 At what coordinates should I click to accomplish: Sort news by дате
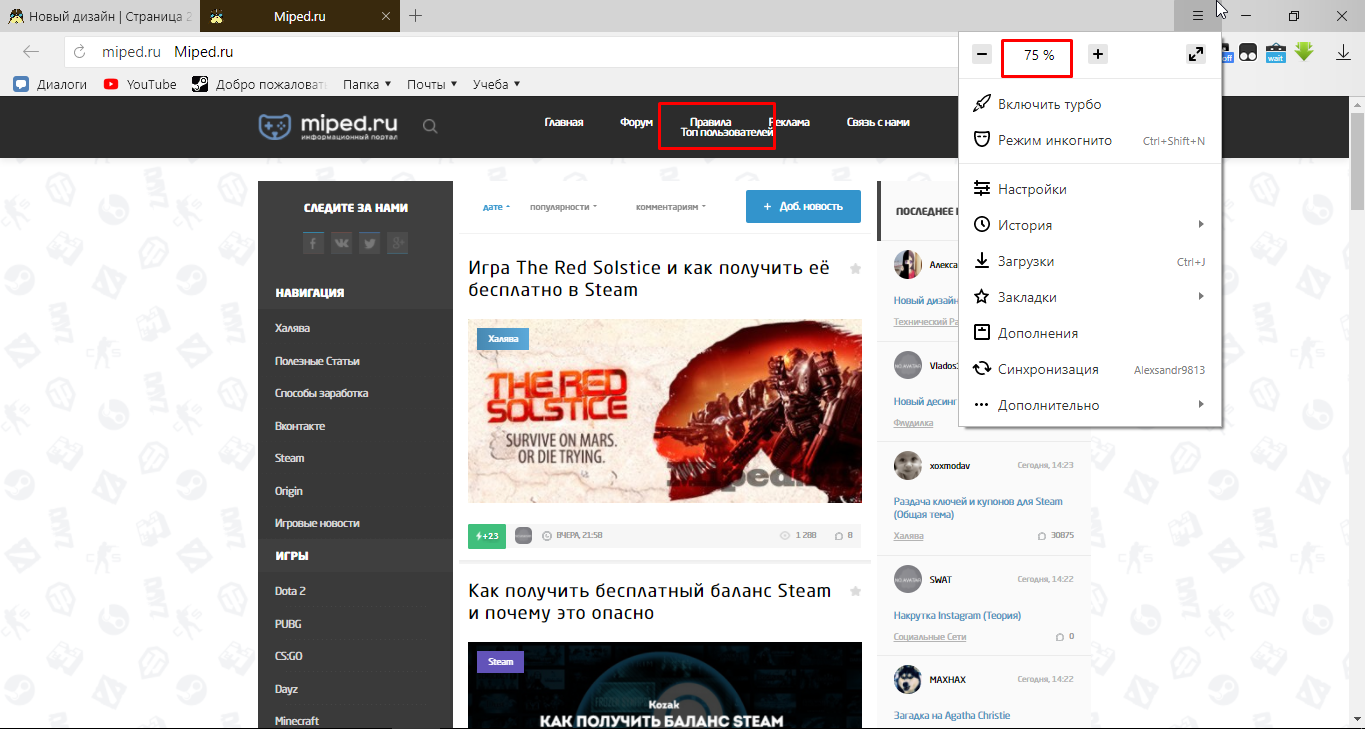[496, 207]
